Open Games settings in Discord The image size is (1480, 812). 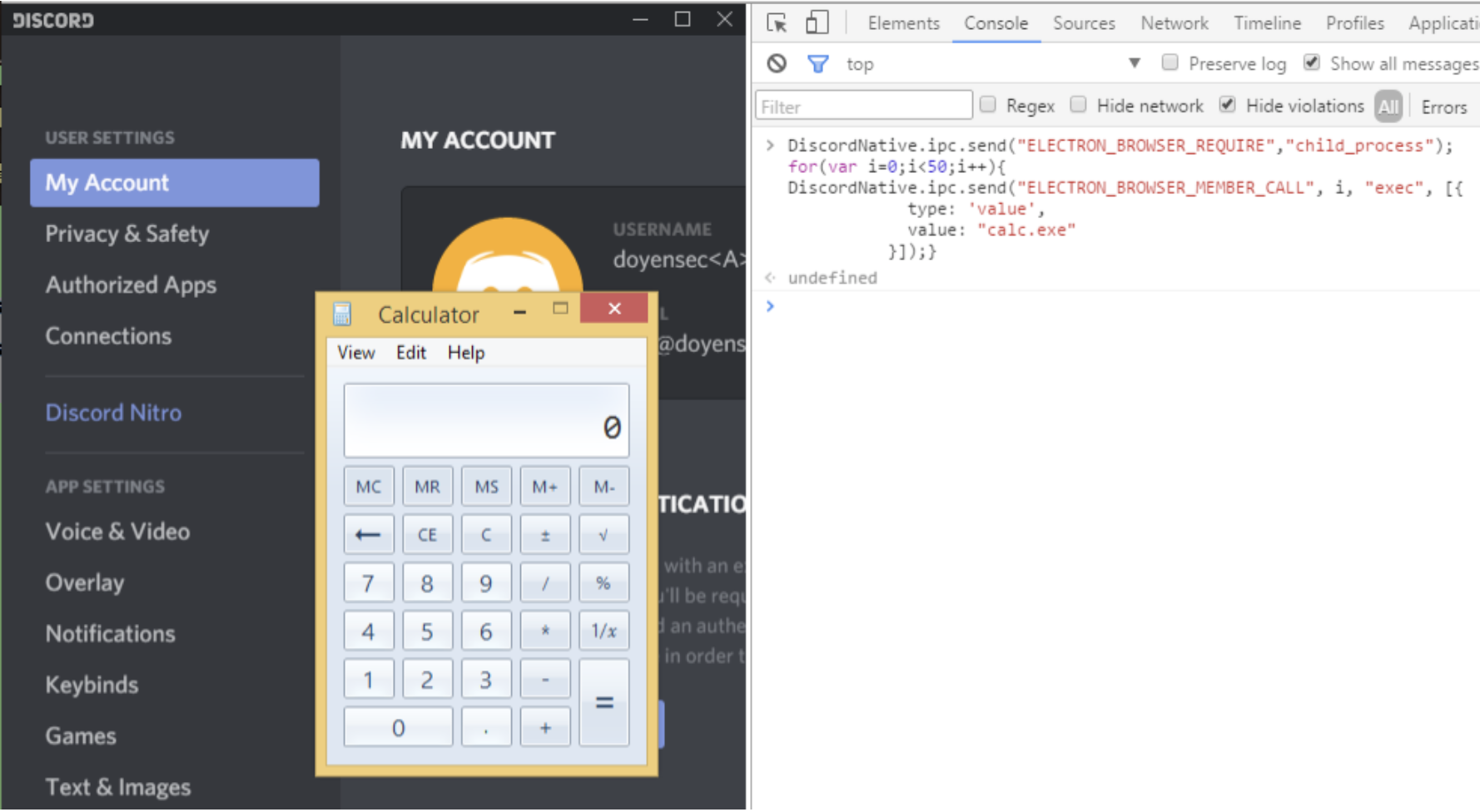click(x=81, y=736)
